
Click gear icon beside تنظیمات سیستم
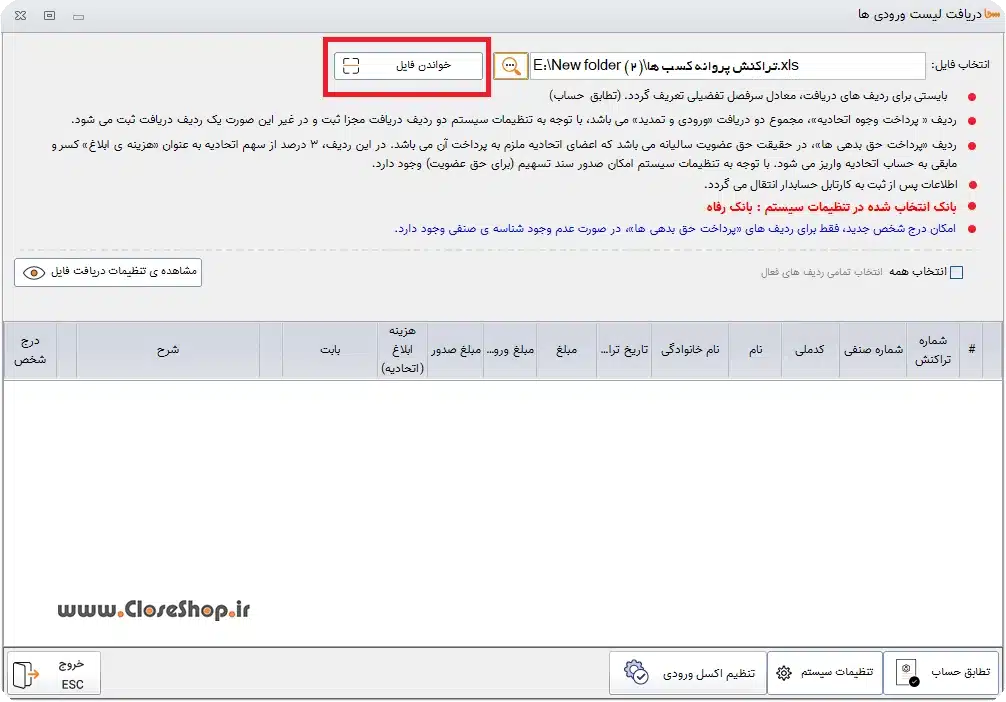pyautogui.click(x=783, y=672)
